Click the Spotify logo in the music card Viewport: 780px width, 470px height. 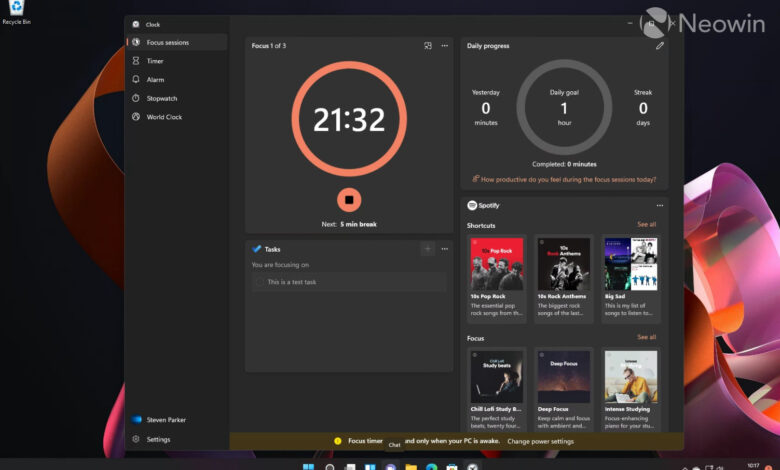(472, 205)
